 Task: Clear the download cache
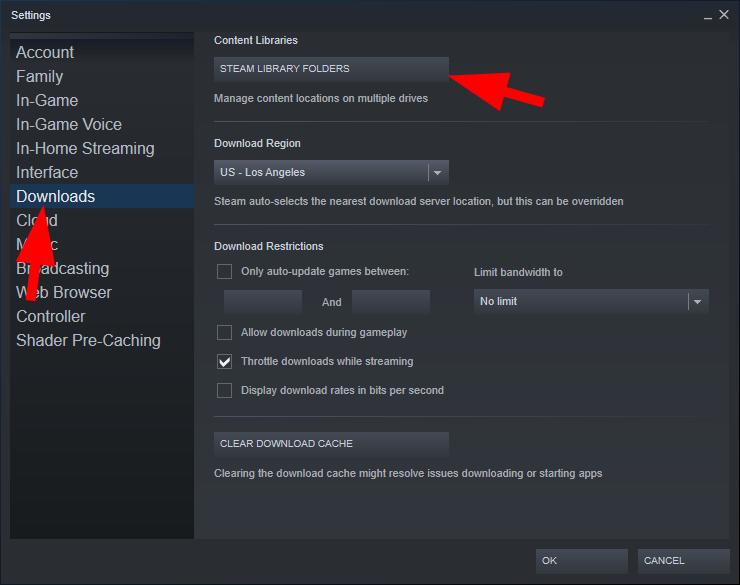pyautogui.click(x=331, y=444)
